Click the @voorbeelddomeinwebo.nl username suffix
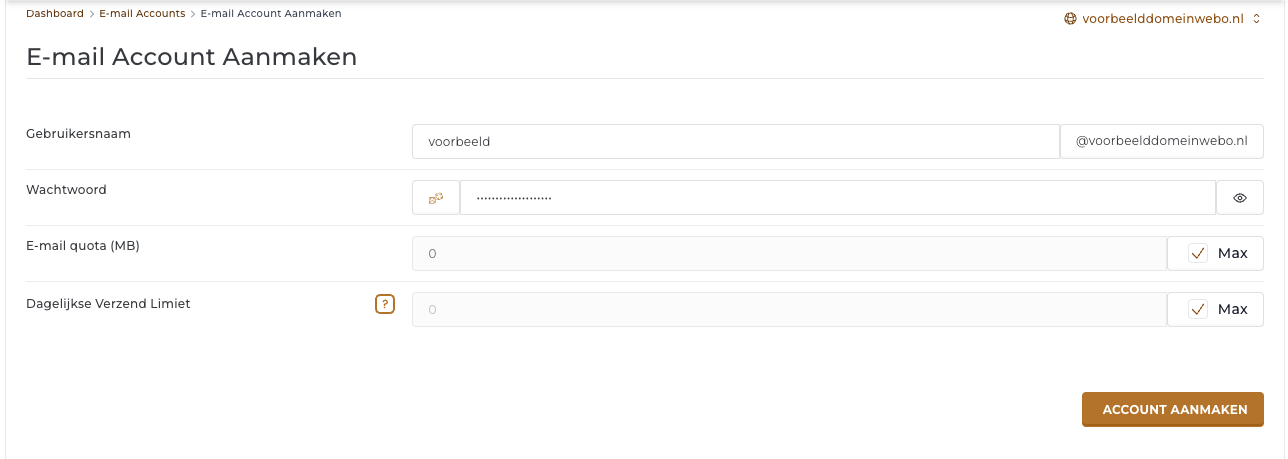This screenshot has height=459, width=1288. [1161, 142]
